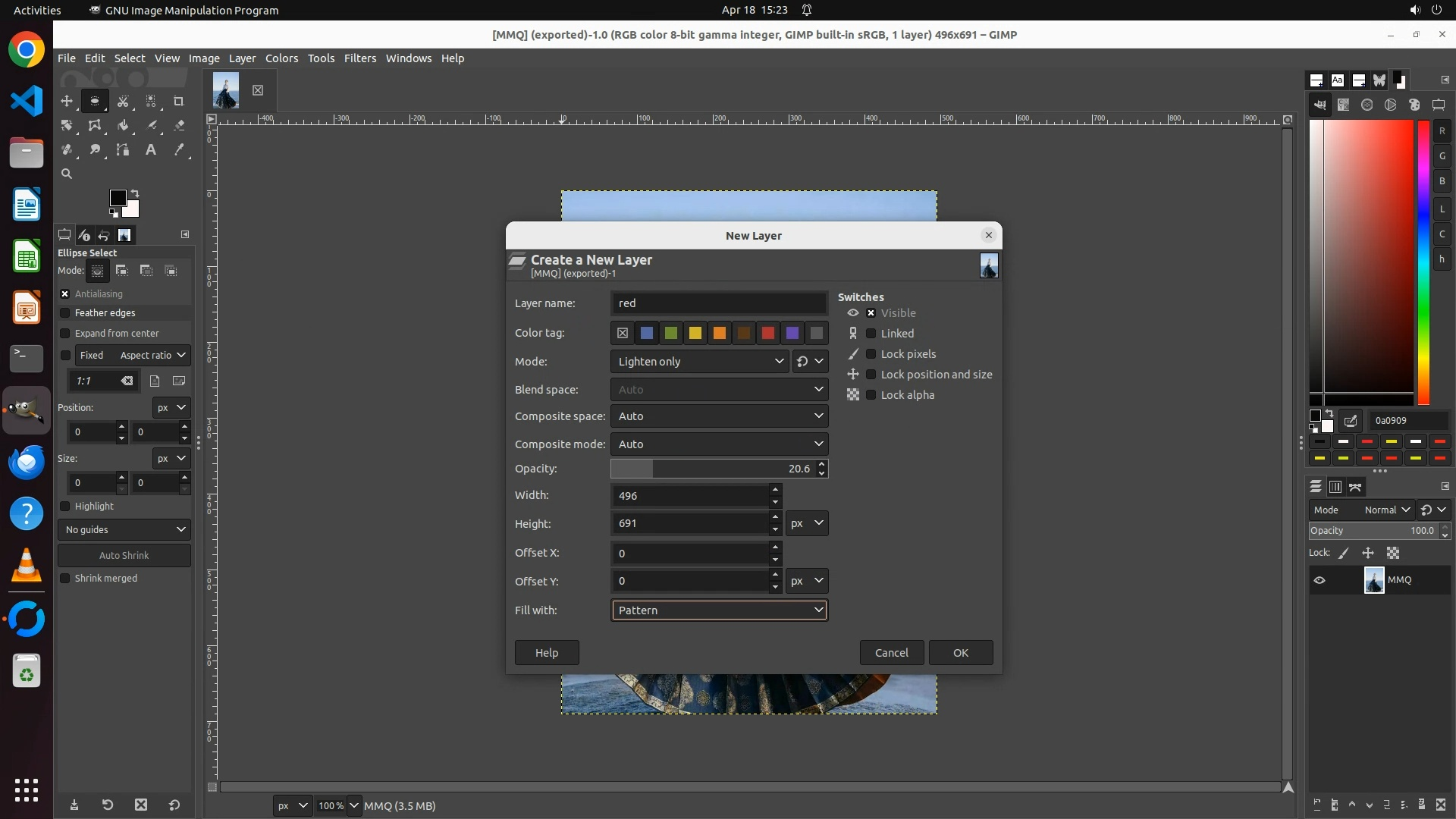
Task: Select the Scissors Select tool
Action: 123,101
